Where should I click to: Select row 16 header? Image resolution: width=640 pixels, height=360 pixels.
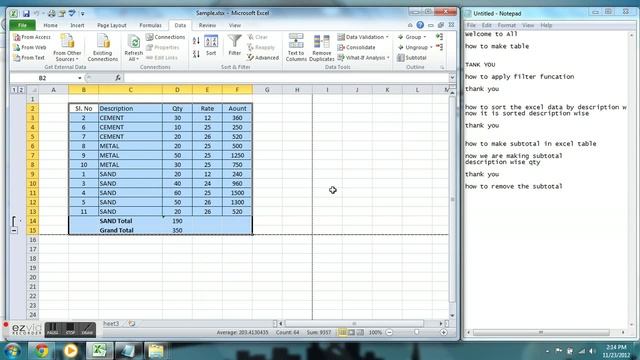coord(33,240)
